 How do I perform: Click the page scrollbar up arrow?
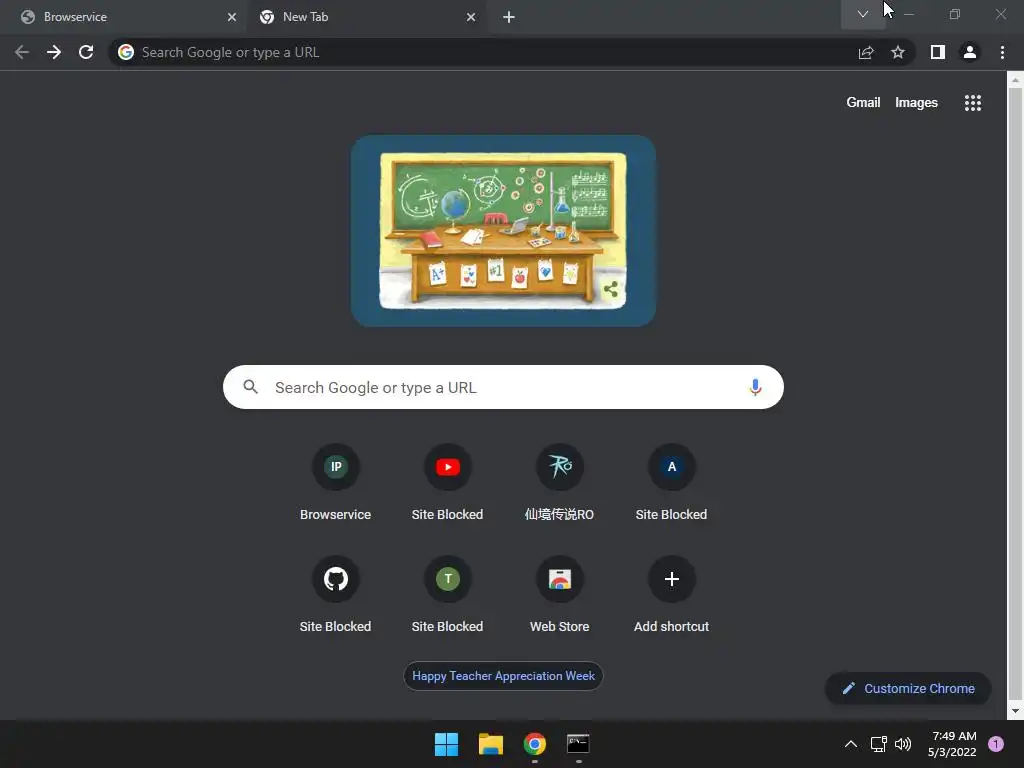pos(1015,80)
